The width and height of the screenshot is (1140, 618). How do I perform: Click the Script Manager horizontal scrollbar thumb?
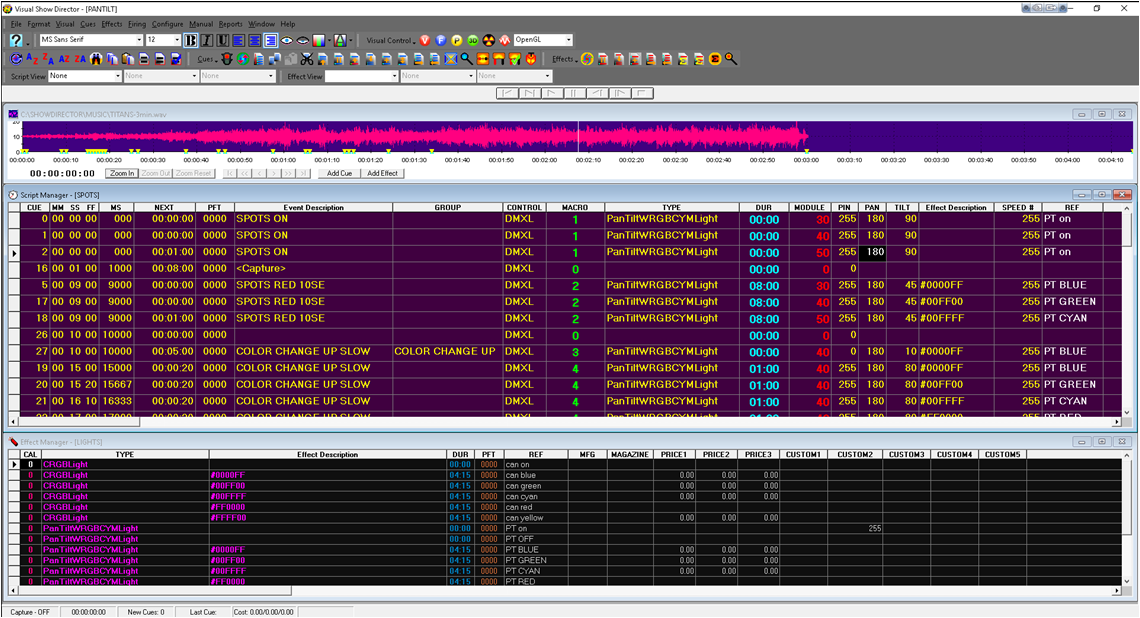[x=78, y=422]
